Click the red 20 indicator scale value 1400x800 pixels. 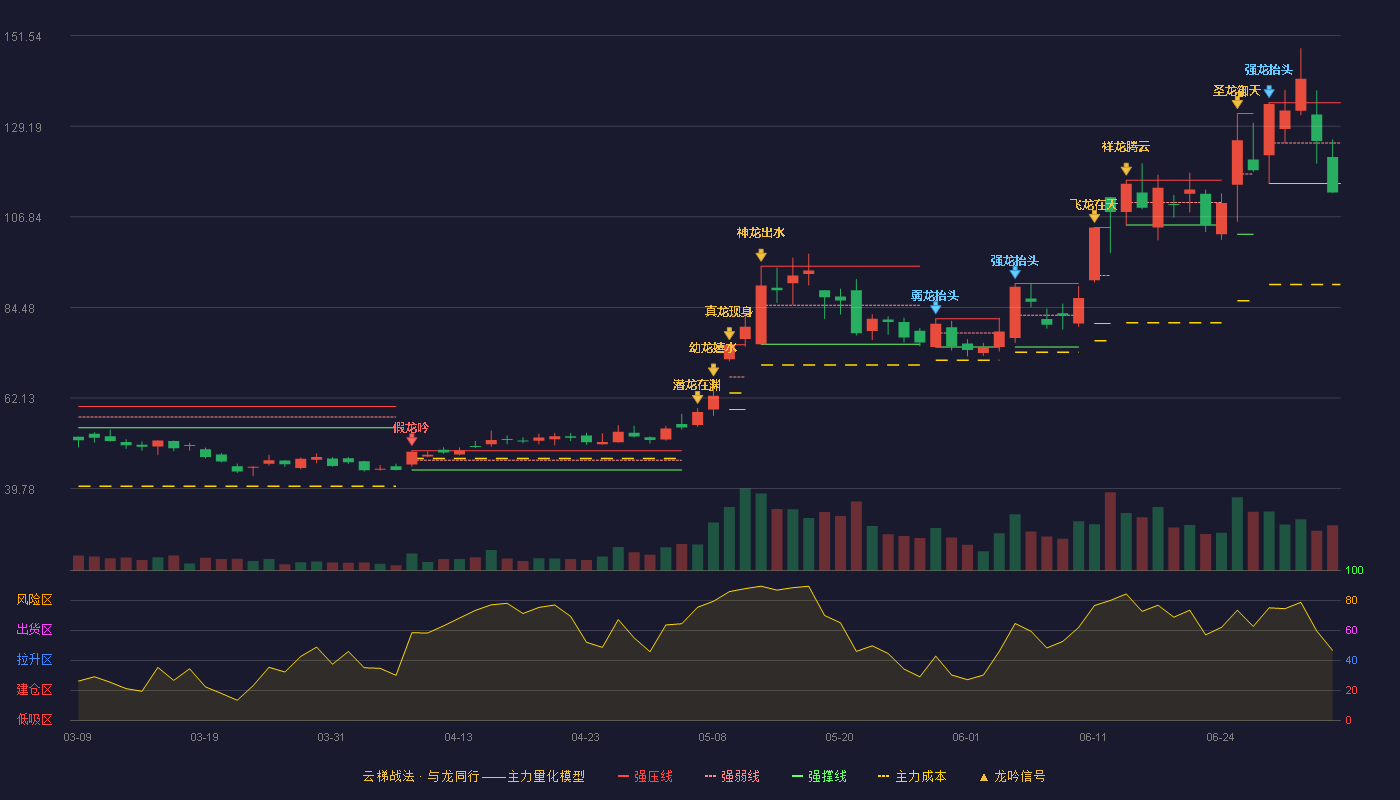pos(1351,690)
